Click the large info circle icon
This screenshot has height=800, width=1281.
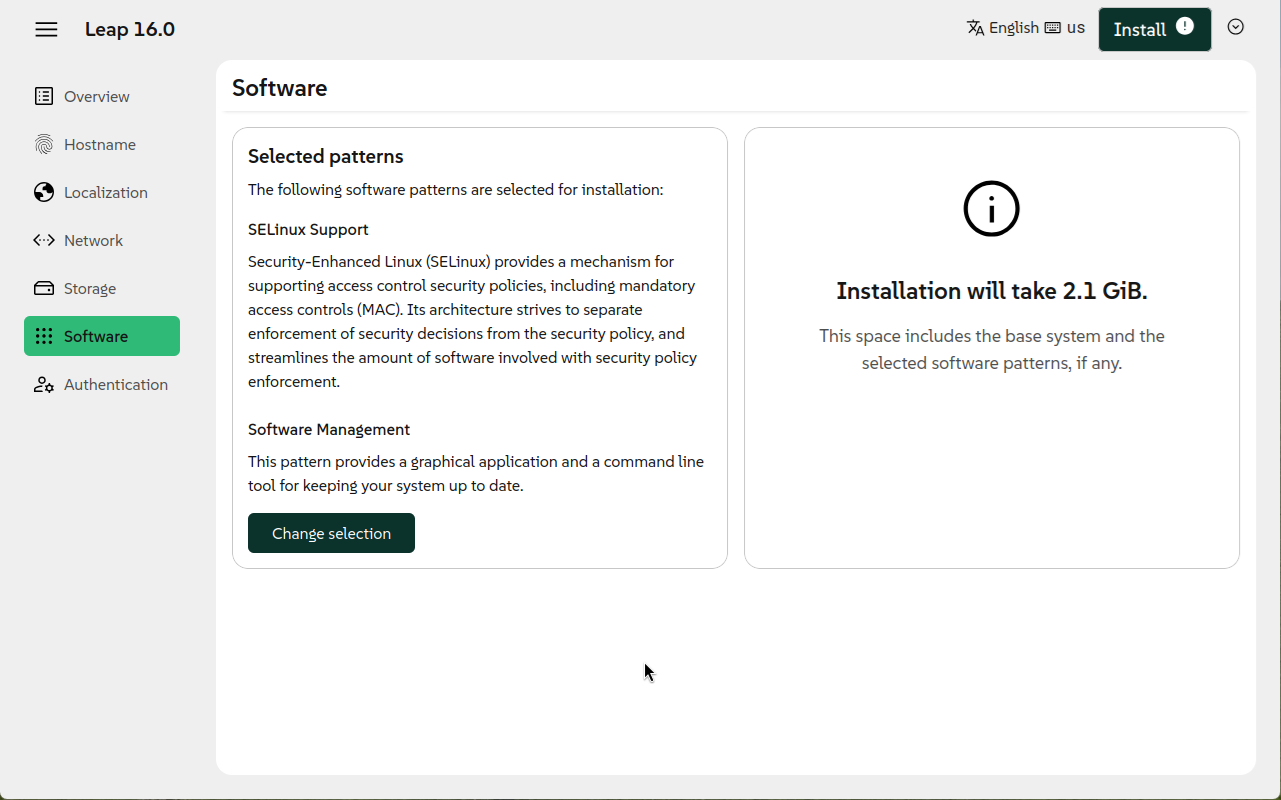(x=991, y=209)
